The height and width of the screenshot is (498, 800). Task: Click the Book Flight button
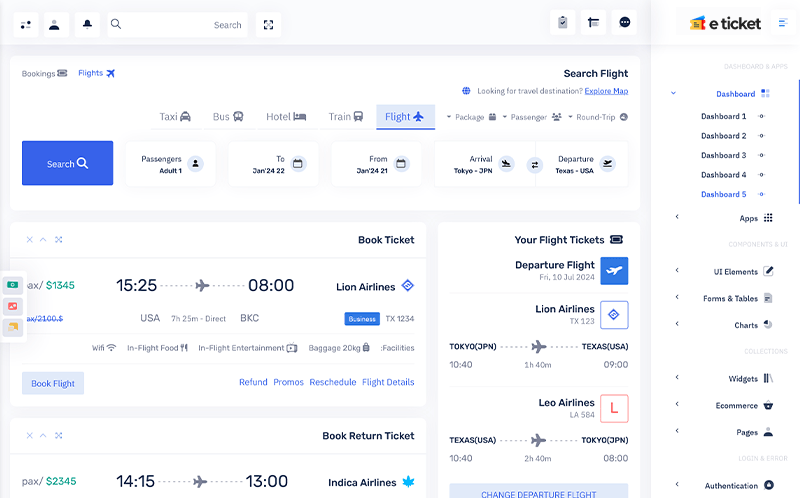click(x=53, y=383)
